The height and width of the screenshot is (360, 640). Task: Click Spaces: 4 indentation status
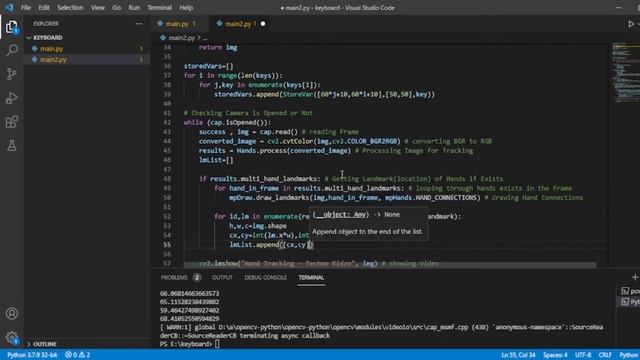pos(555,355)
